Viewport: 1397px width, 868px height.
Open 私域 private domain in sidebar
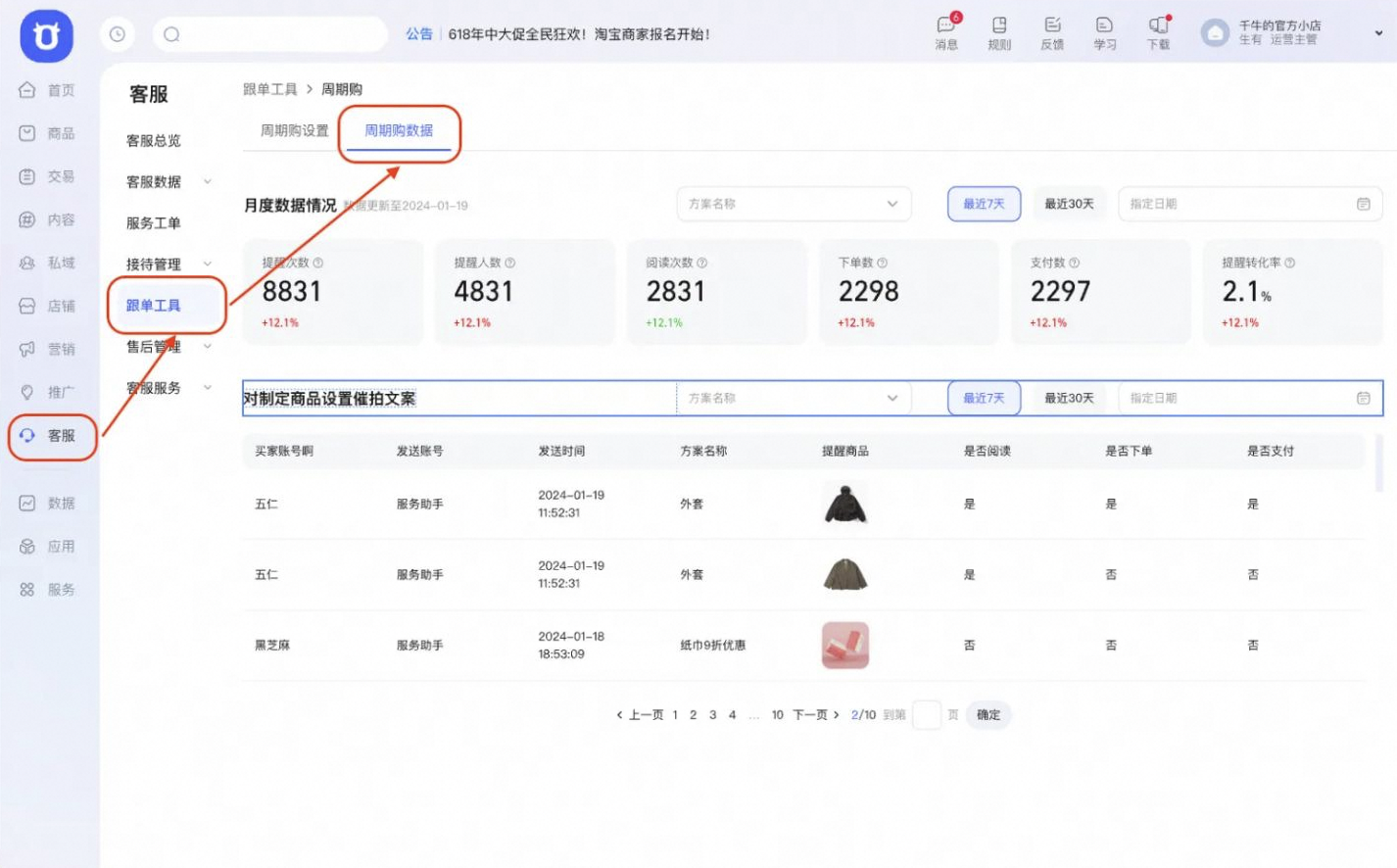click(47, 263)
